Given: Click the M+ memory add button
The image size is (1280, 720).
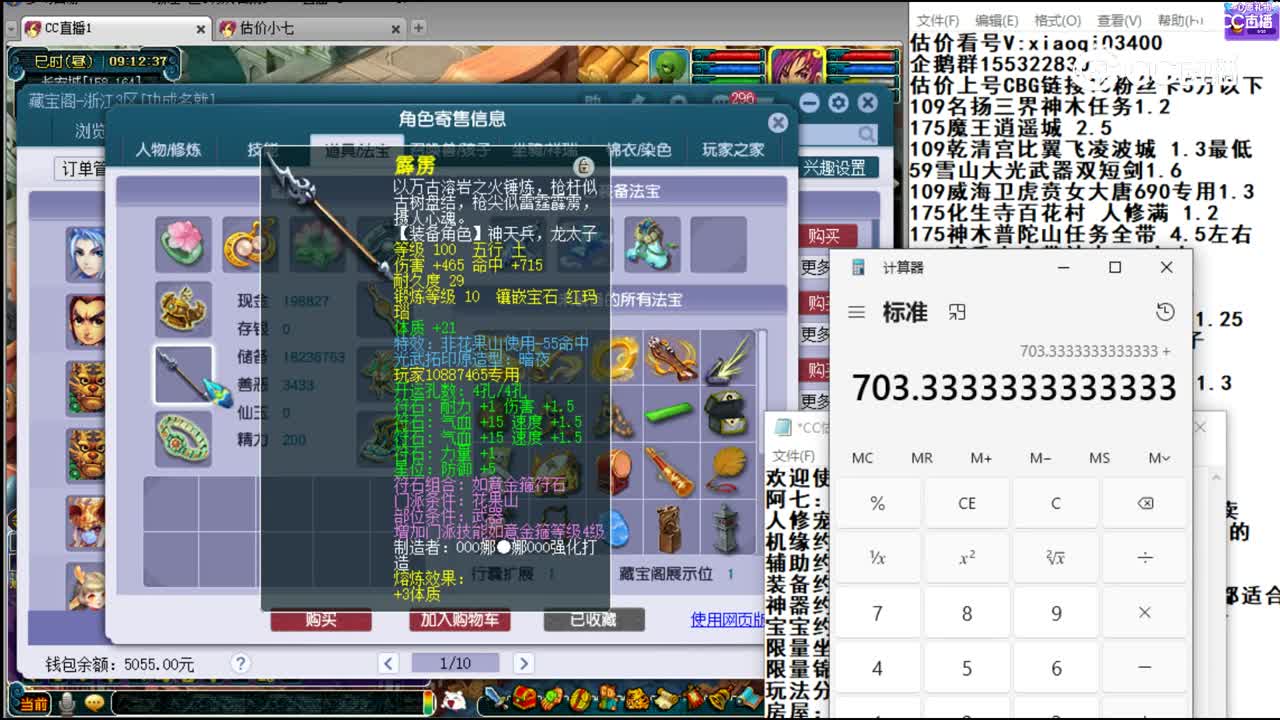Looking at the screenshot, I should click(x=981, y=458).
